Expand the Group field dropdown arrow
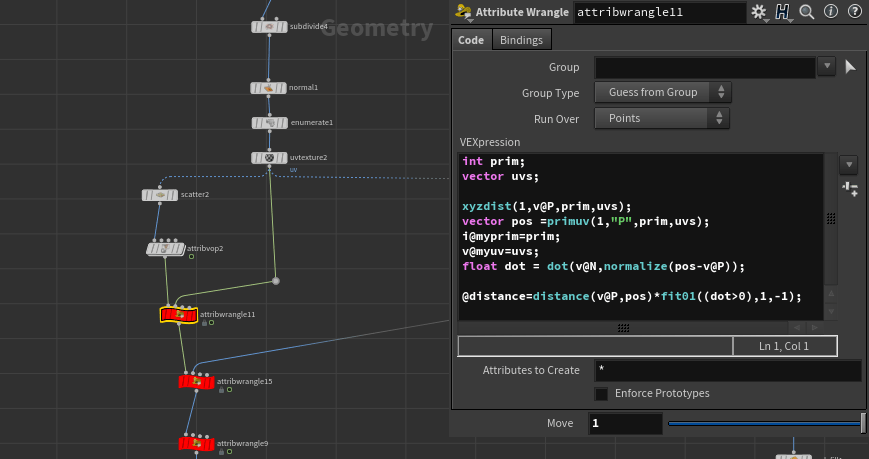 (826, 67)
